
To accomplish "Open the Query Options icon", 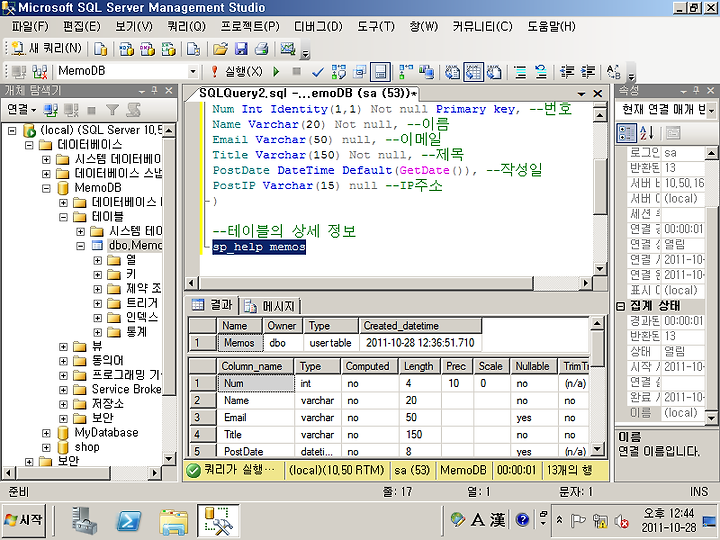I will [x=360, y=72].
